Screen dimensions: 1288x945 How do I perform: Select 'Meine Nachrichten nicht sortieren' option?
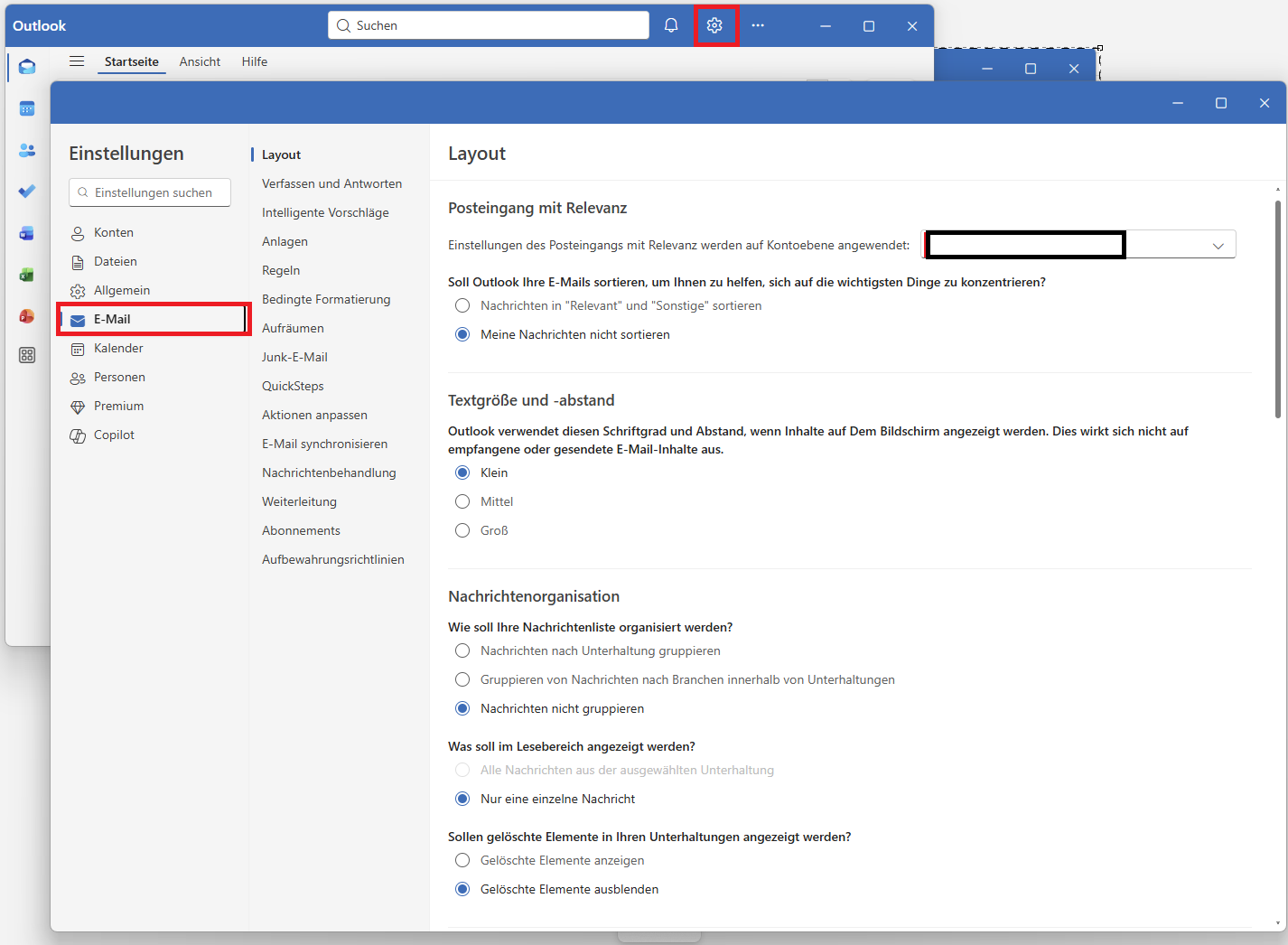(x=462, y=334)
